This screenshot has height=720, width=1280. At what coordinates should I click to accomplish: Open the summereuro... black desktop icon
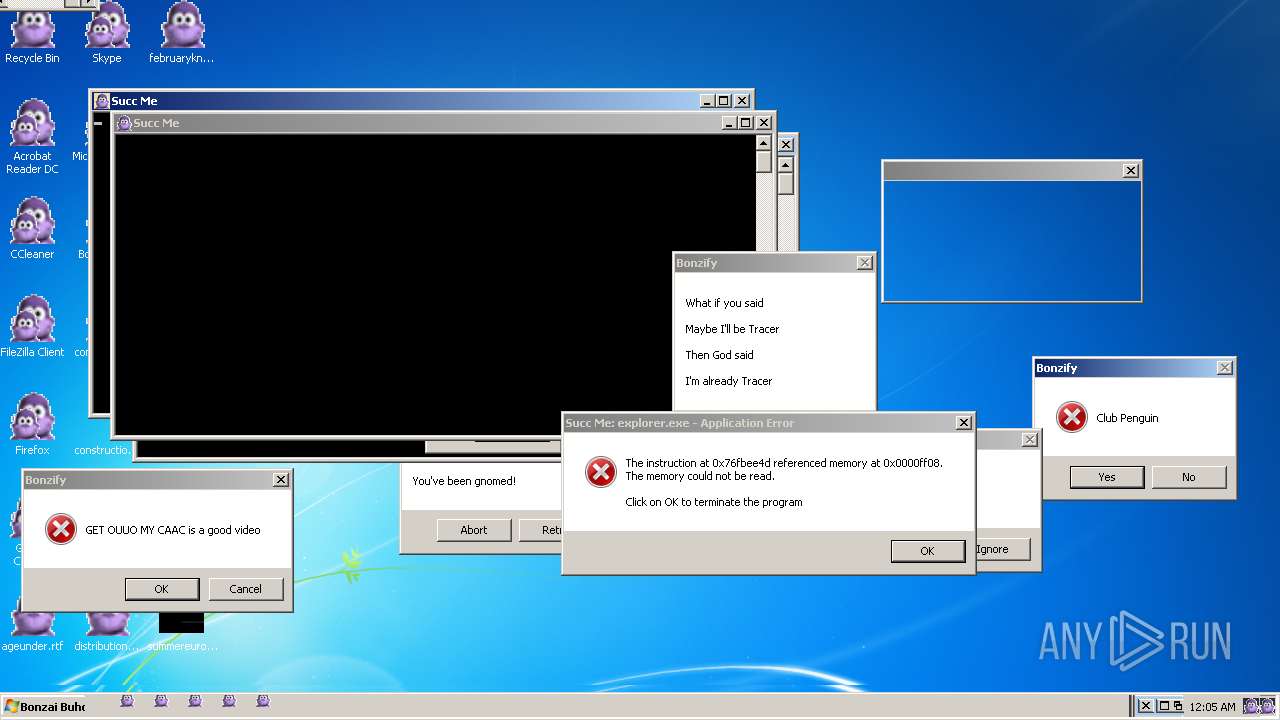(181, 630)
